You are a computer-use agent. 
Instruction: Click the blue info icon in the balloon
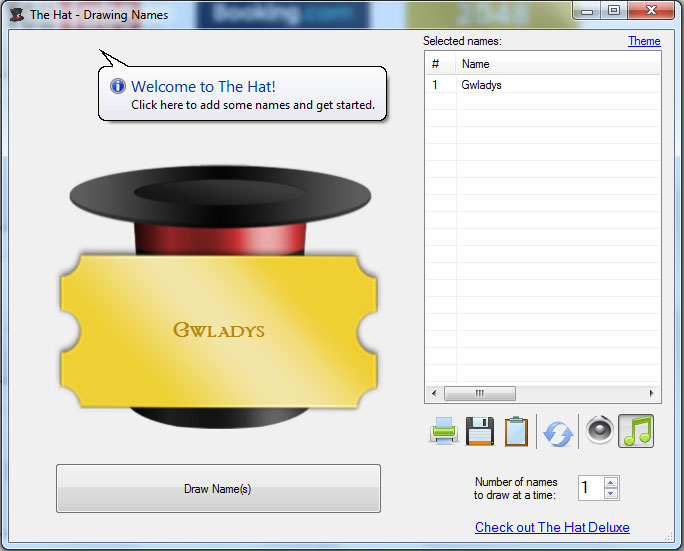[118, 86]
